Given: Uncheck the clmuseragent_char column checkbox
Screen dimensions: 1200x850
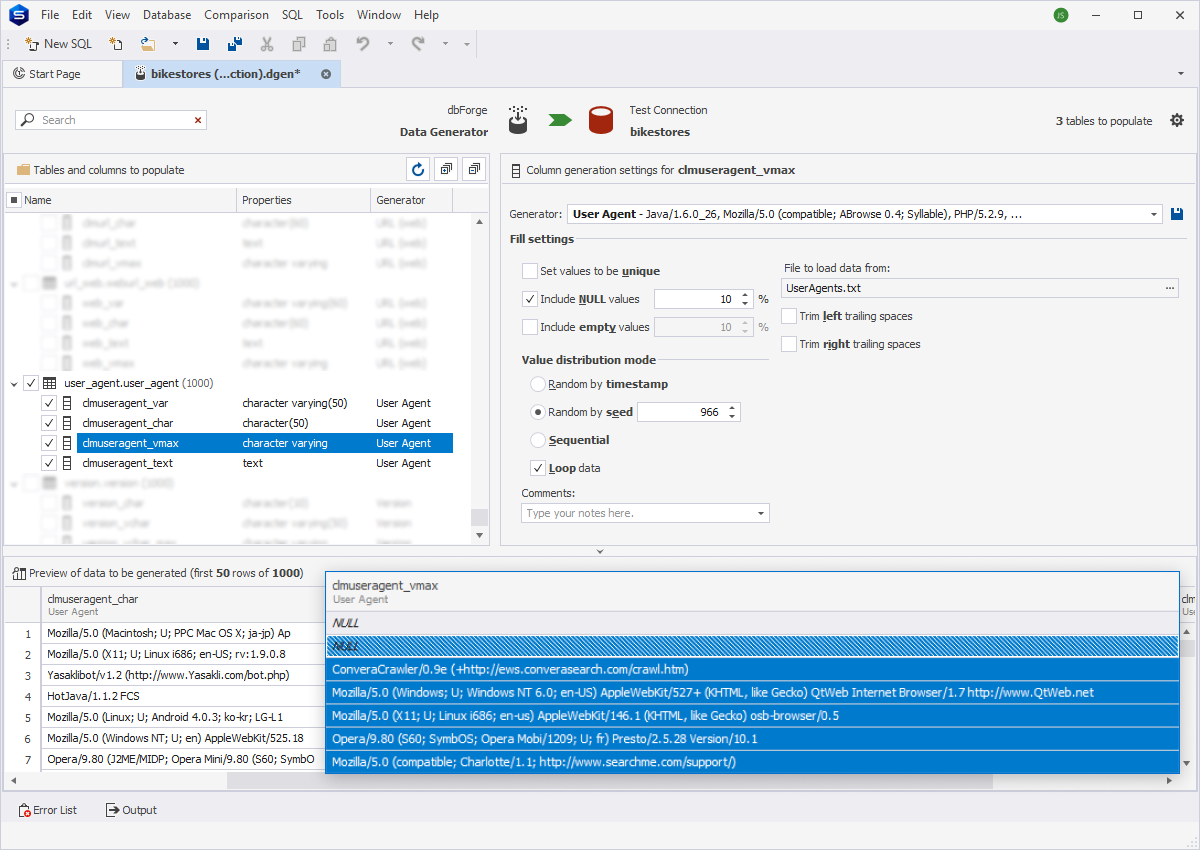Looking at the screenshot, I should [x=49, y=423].
